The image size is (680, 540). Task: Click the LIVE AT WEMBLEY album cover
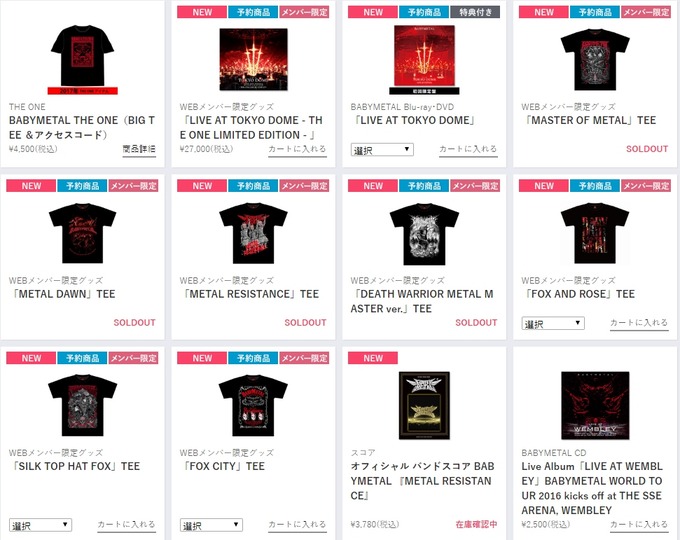coord(595,406)
